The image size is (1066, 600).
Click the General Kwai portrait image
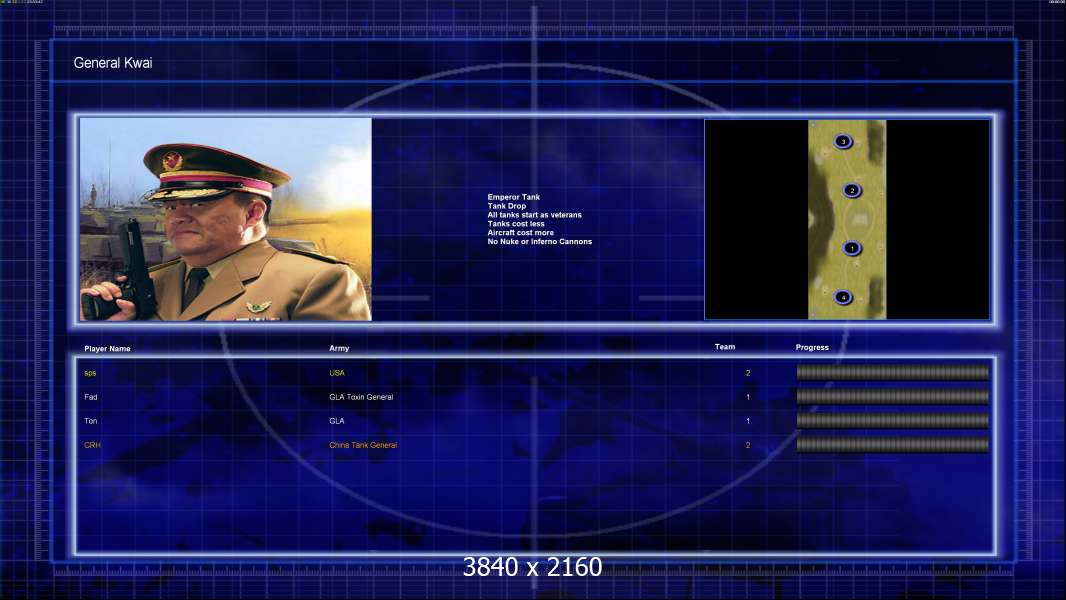click(226, 219)
